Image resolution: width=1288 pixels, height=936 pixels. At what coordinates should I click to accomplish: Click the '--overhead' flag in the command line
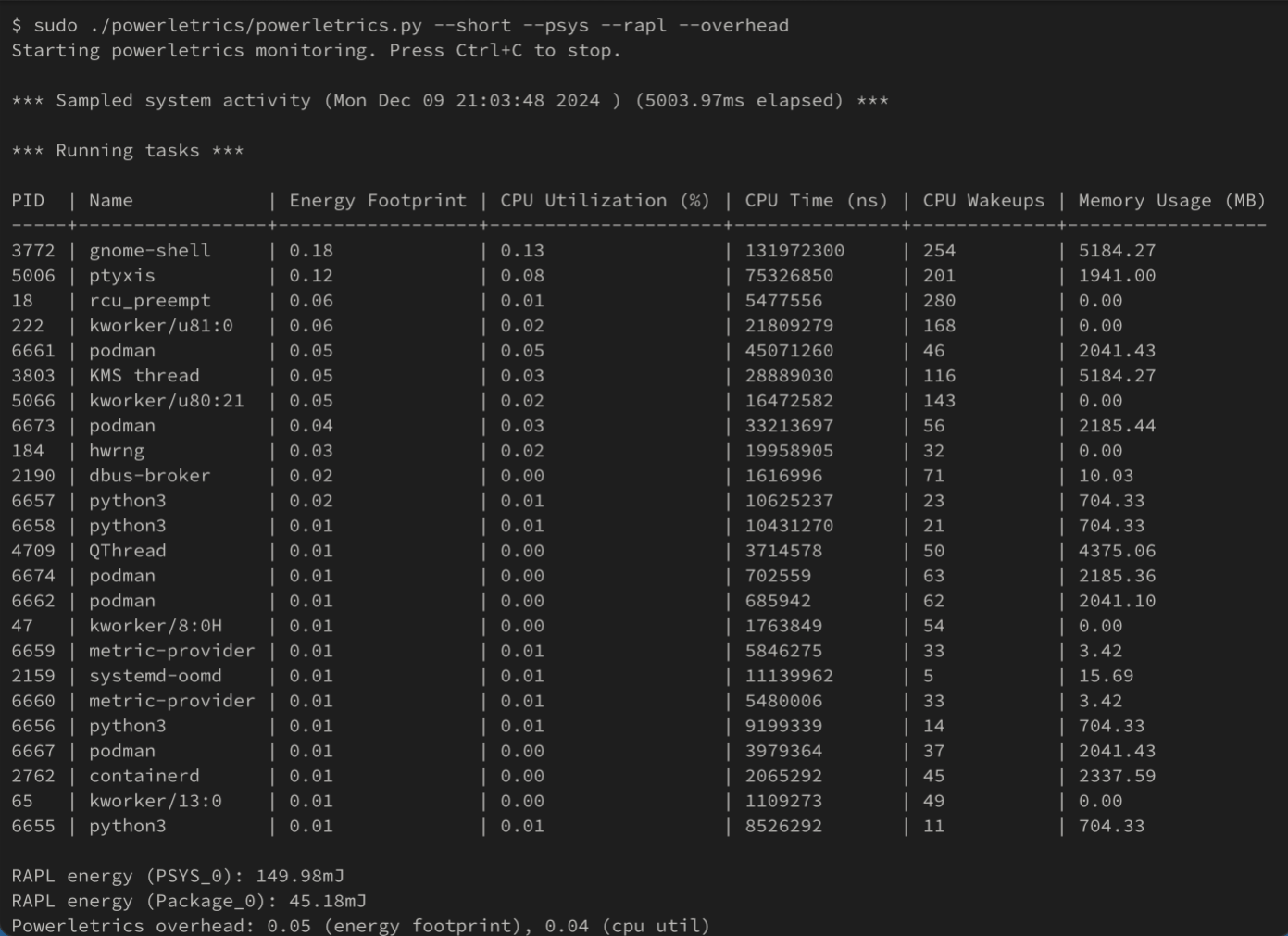click(x=733, y=25)
